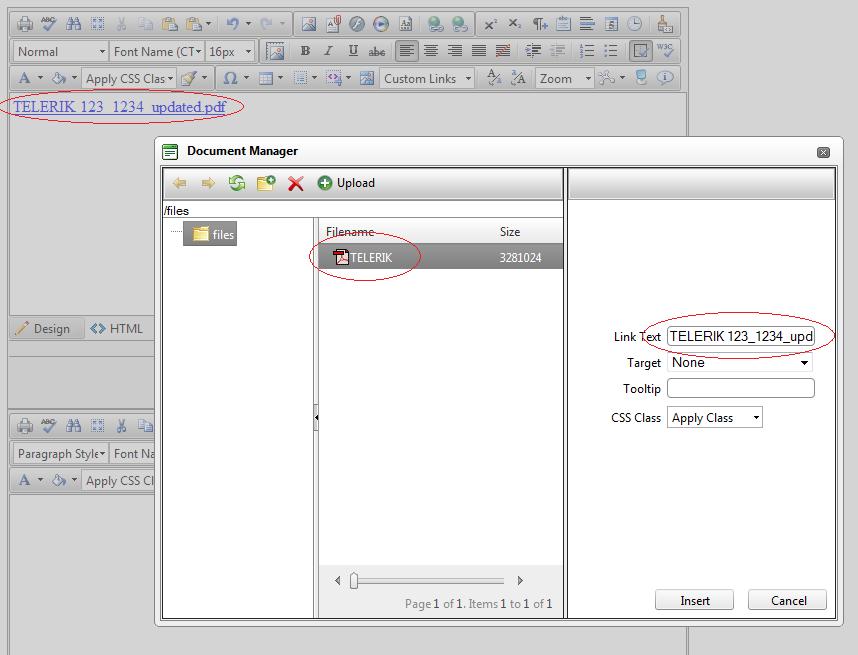Click the Document Manager pager slider handle
The image size is (858, 655).
click(354, 580)
